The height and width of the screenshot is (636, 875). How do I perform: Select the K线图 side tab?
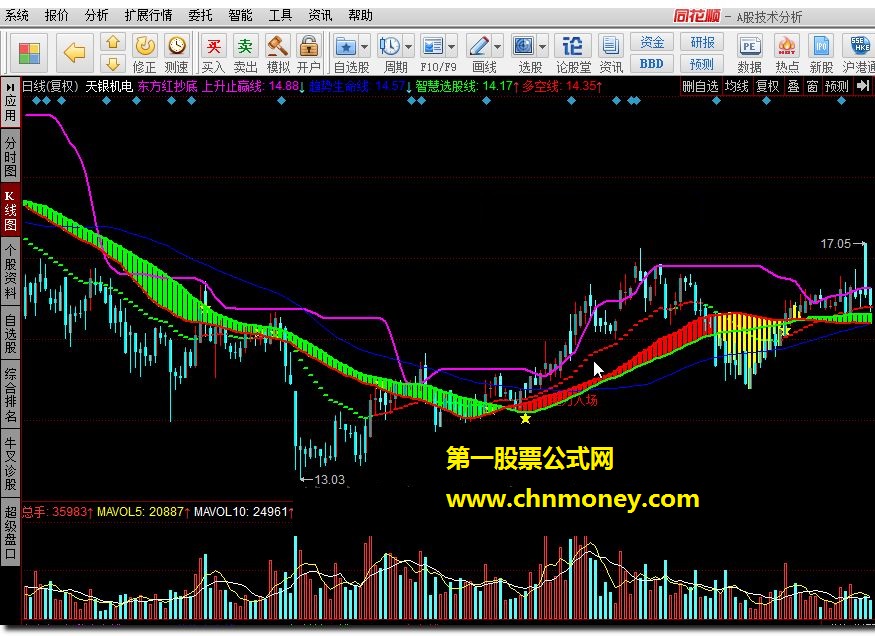pyautogui.click(x=10, y=210)
